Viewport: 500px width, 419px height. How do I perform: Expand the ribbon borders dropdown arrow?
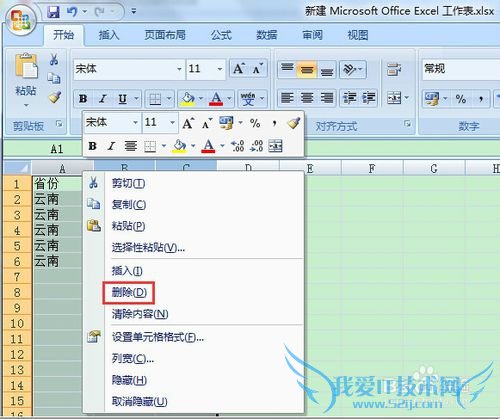coord(169,99)
